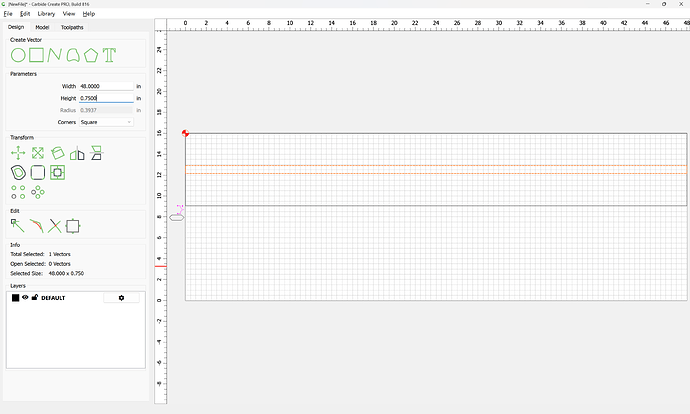
Task: Click the horizontal mirror flip icon
Action: pos(77,153)
